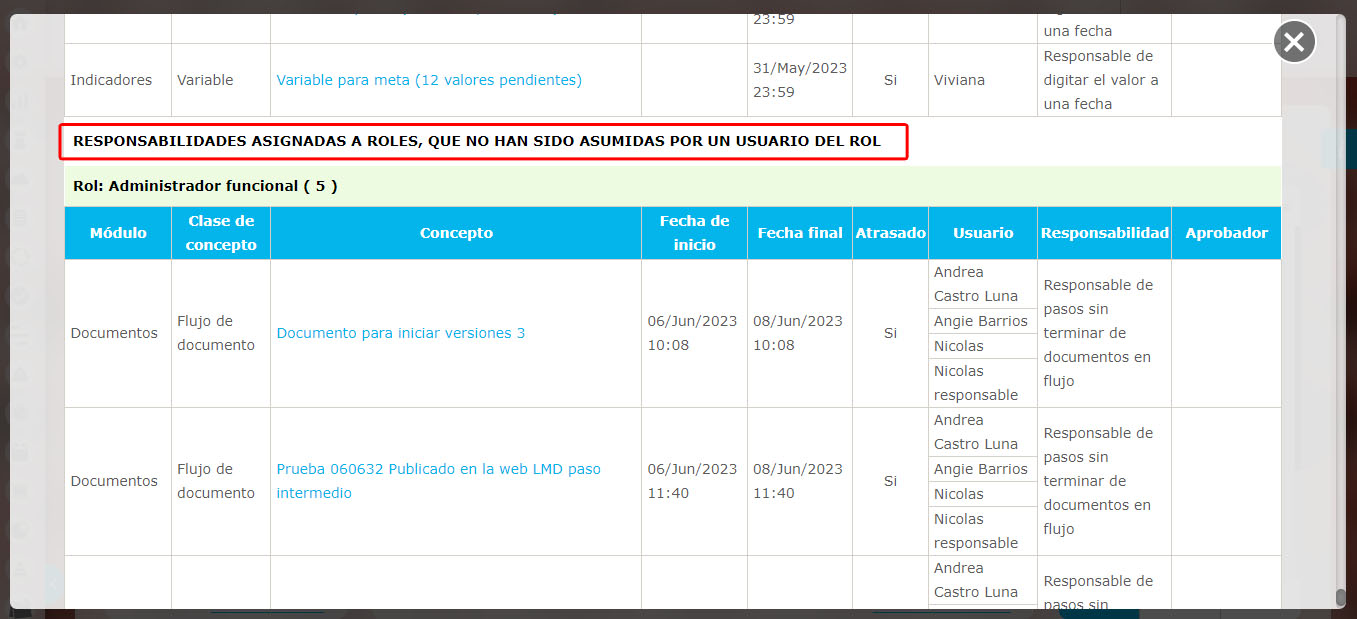The height and width of the screenshot is (619, 1357).
Task: Click the 'Fecha de inicio' column header
Action: 694,233
